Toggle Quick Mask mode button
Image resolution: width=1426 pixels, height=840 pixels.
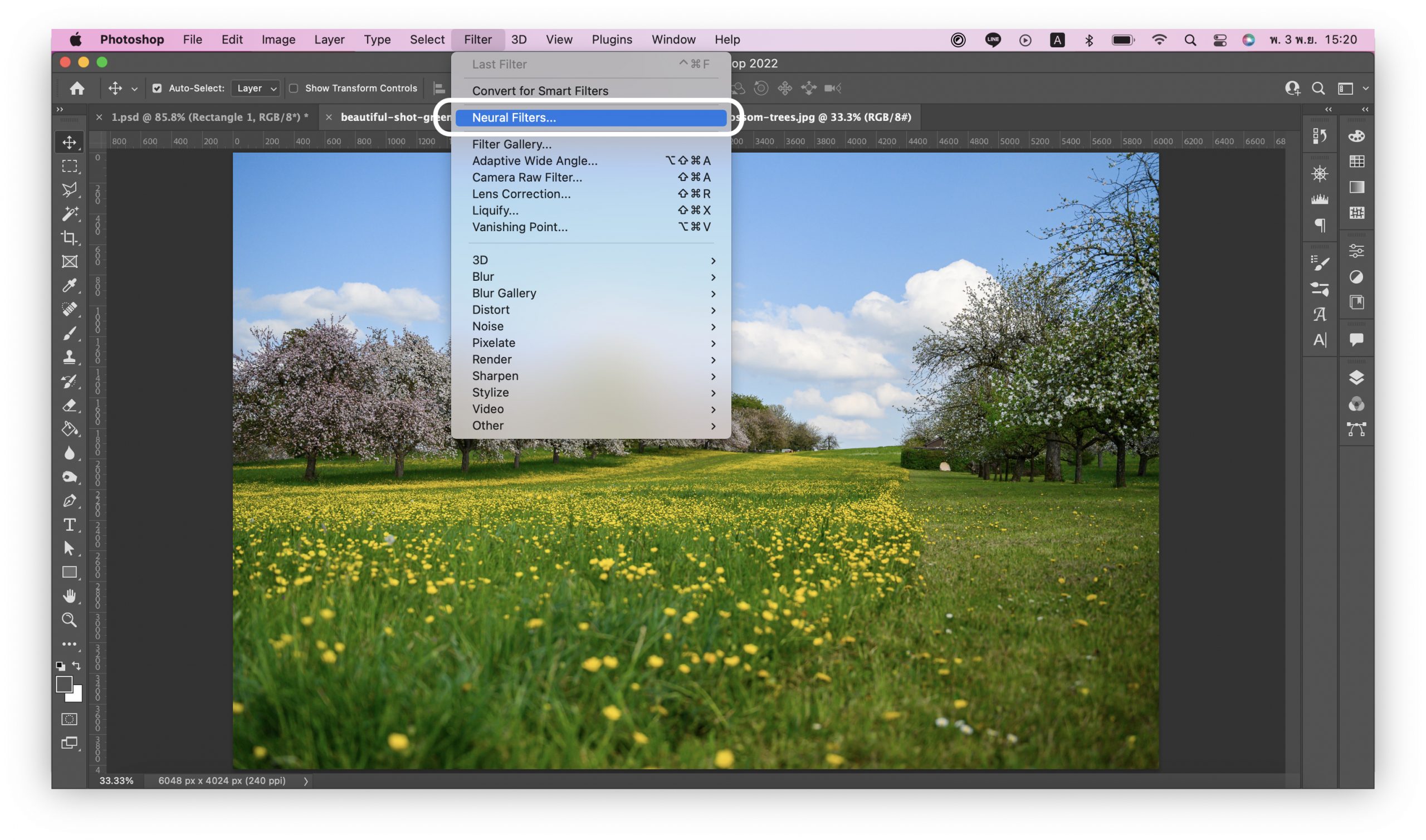click(x=70, y=719)
